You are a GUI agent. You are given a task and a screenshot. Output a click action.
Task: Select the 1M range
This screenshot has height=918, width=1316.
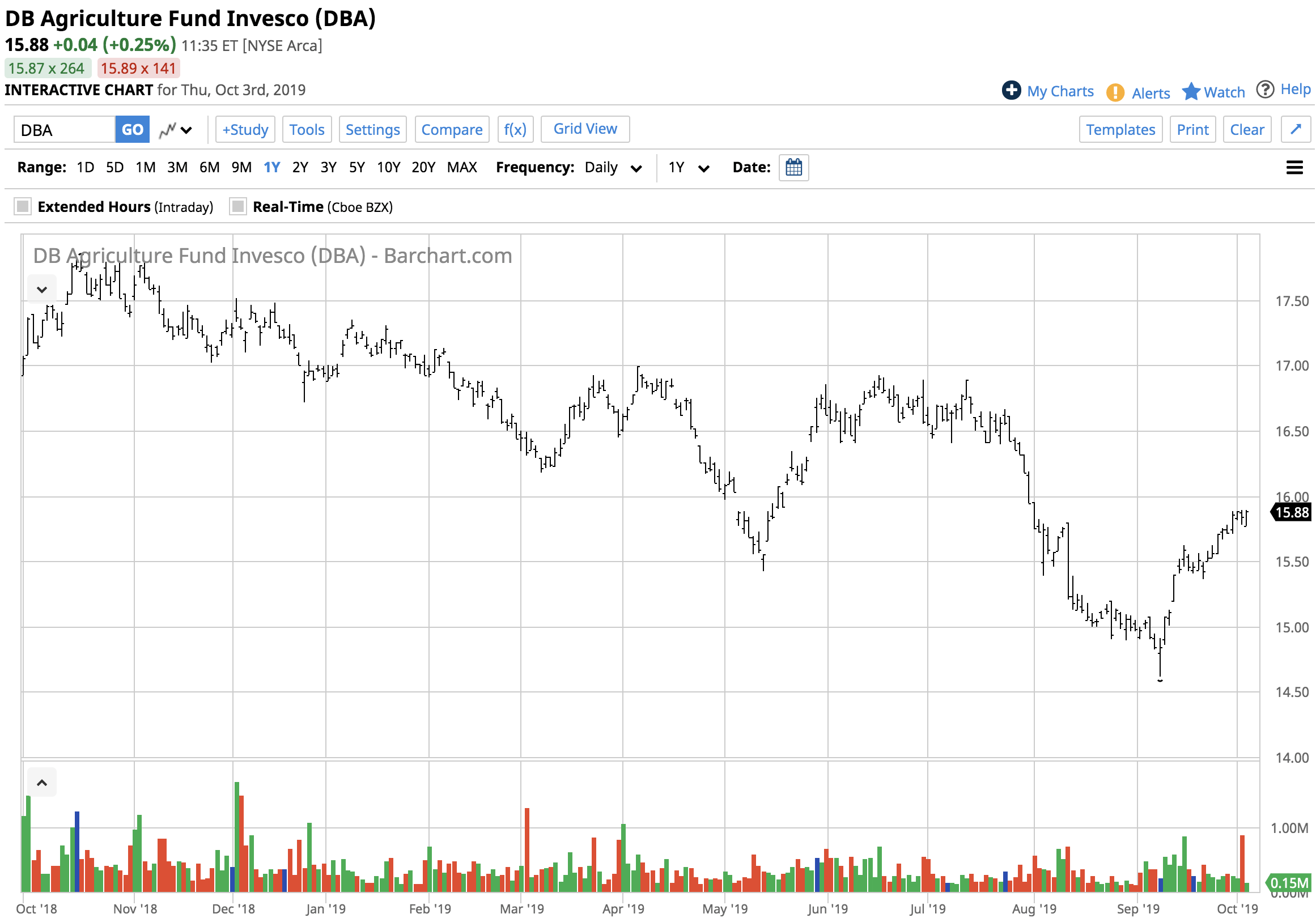coord(146,167)
